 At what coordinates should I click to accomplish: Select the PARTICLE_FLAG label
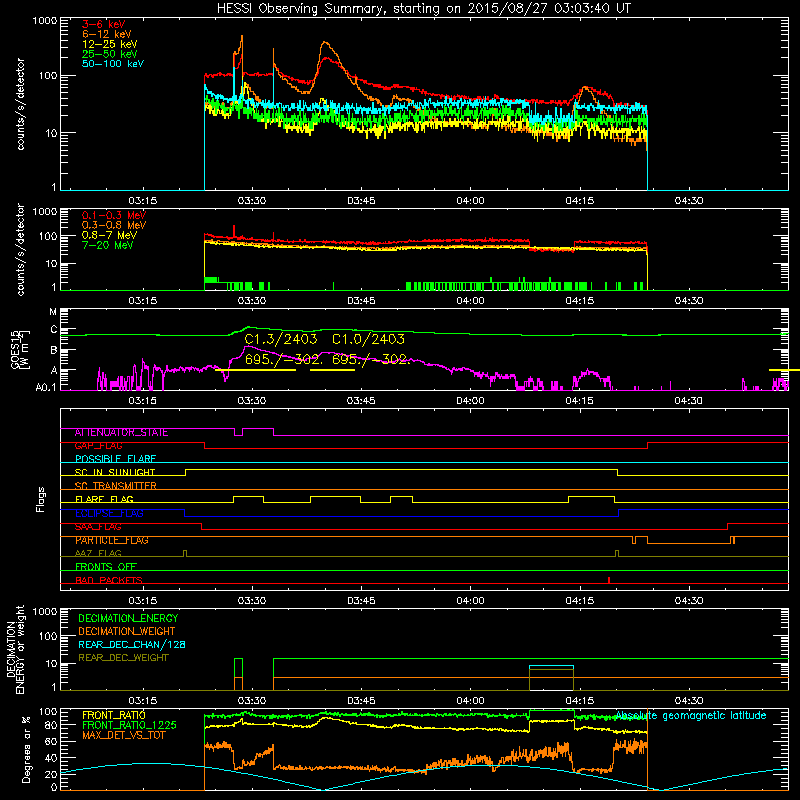[112, 540]
